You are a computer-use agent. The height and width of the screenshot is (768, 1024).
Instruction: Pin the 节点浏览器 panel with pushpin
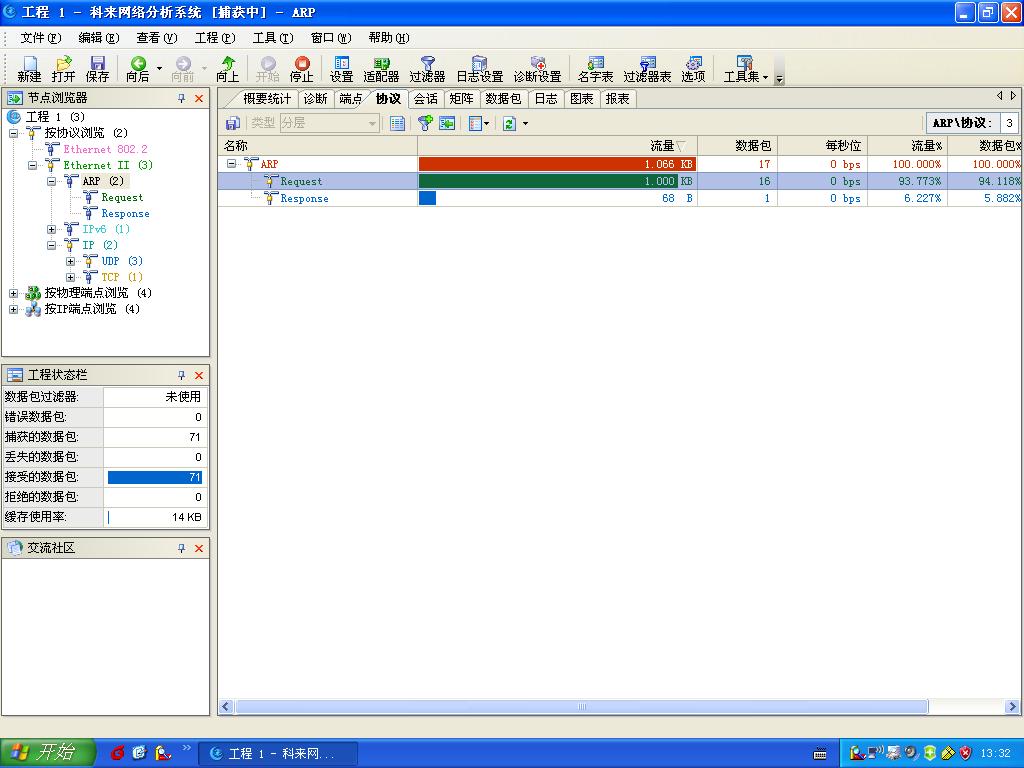182,98
